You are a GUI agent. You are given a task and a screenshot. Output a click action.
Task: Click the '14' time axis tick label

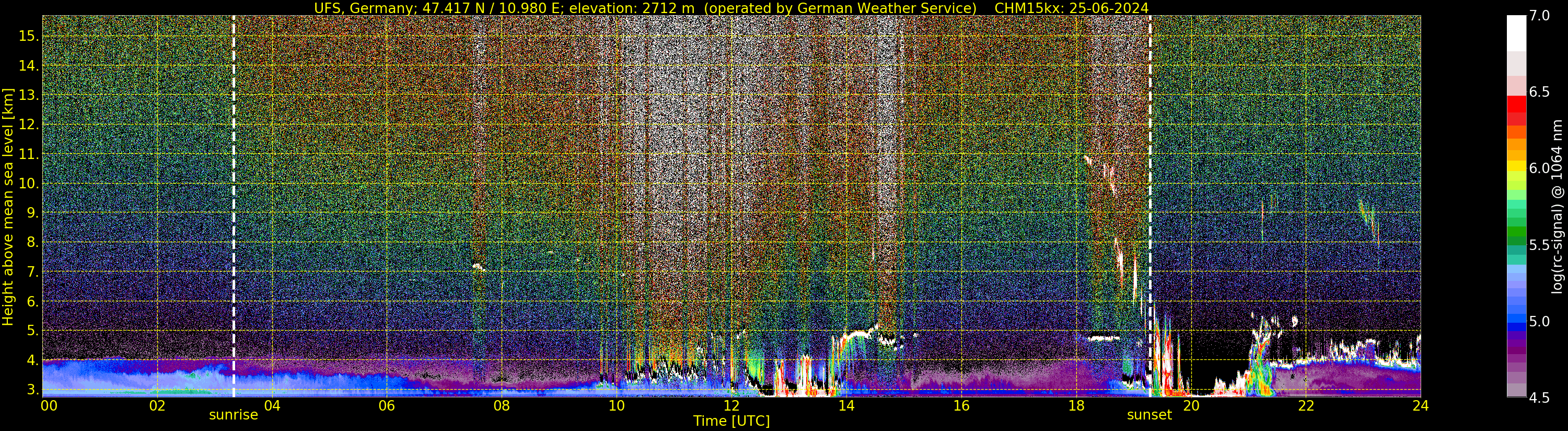tap(846, 406)
